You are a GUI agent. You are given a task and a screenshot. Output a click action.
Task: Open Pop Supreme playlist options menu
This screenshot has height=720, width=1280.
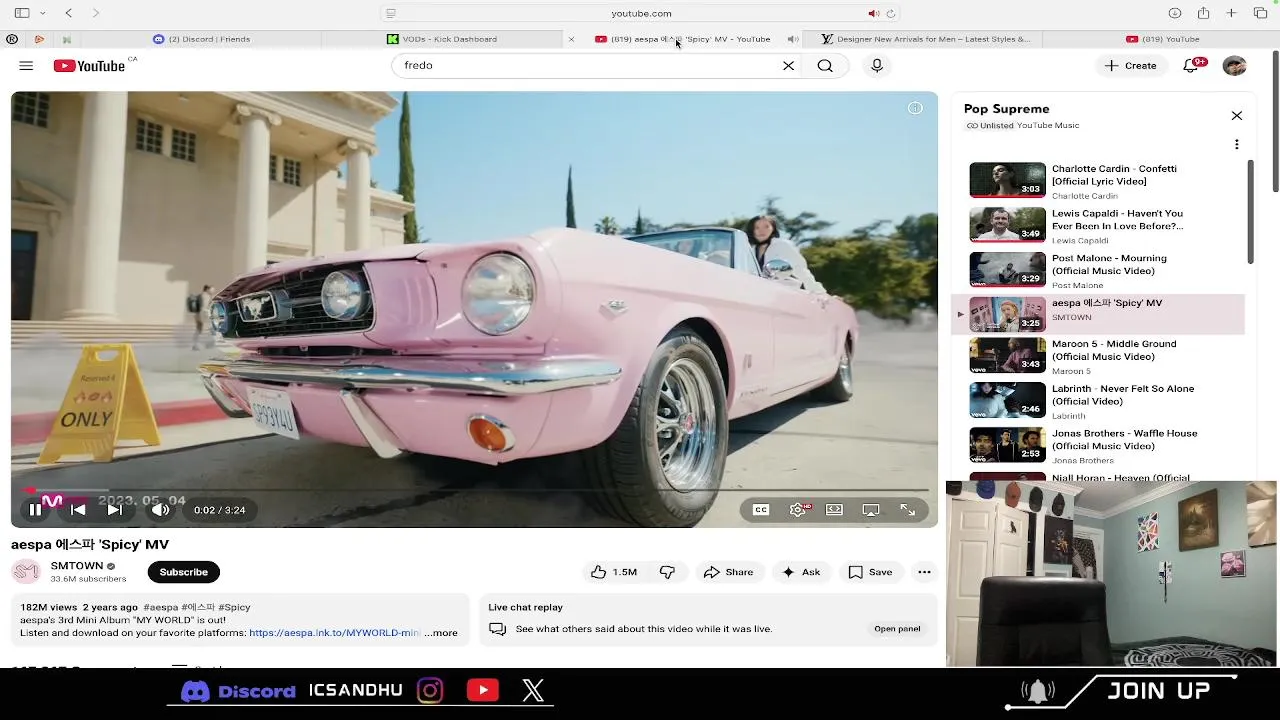click(x=1237, y=145)
